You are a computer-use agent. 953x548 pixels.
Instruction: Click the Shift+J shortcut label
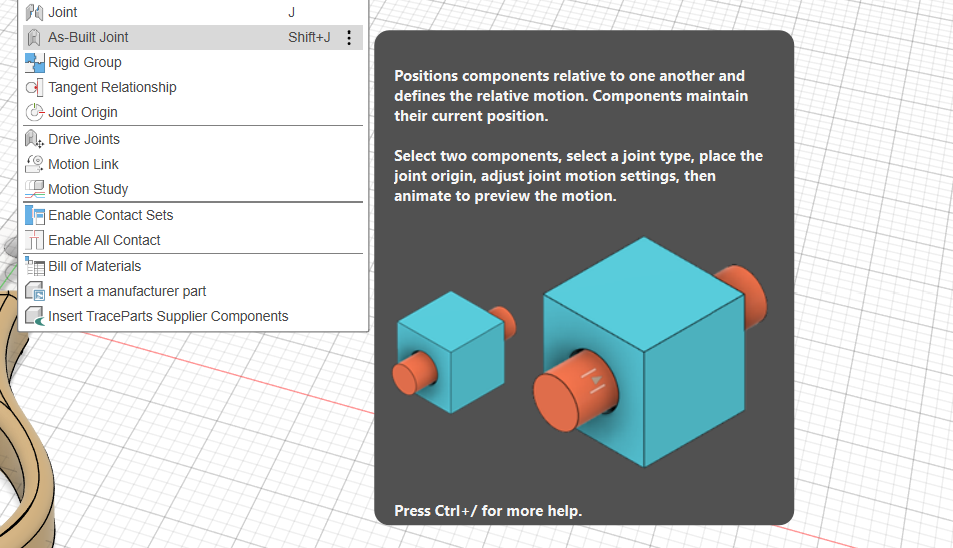pyautogui.click(x=309, y=38)
